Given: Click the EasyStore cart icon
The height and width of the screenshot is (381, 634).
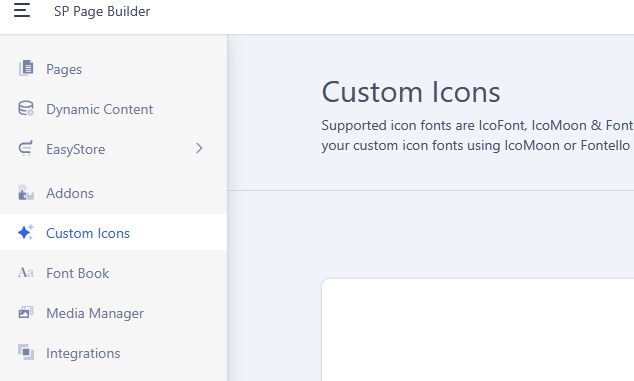Looking at the screenshot, I should point(26,148).
